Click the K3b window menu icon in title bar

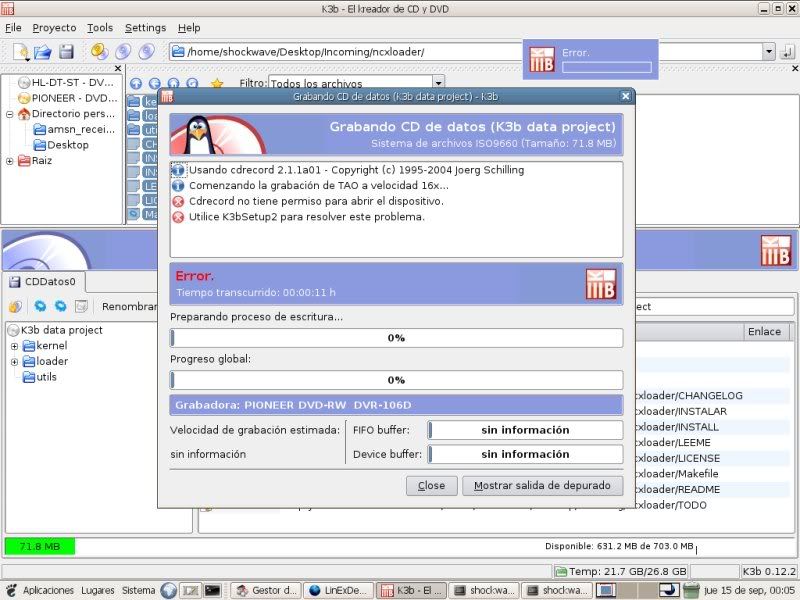(8, 8)
